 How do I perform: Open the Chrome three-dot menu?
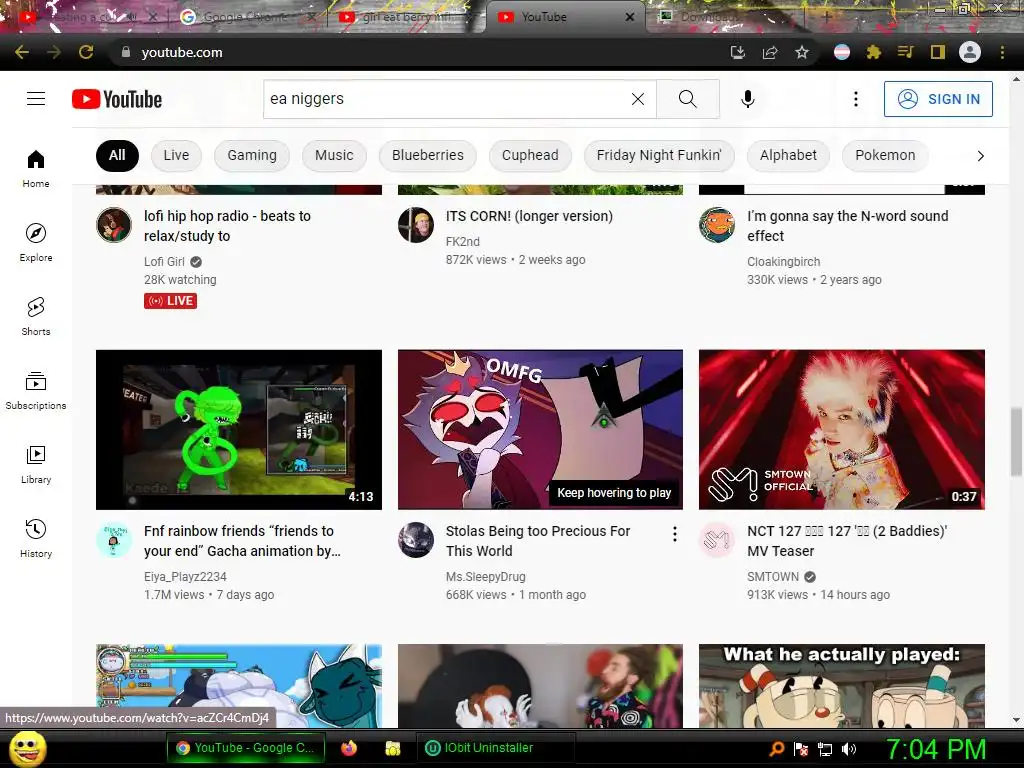(x=1002, y=52)
